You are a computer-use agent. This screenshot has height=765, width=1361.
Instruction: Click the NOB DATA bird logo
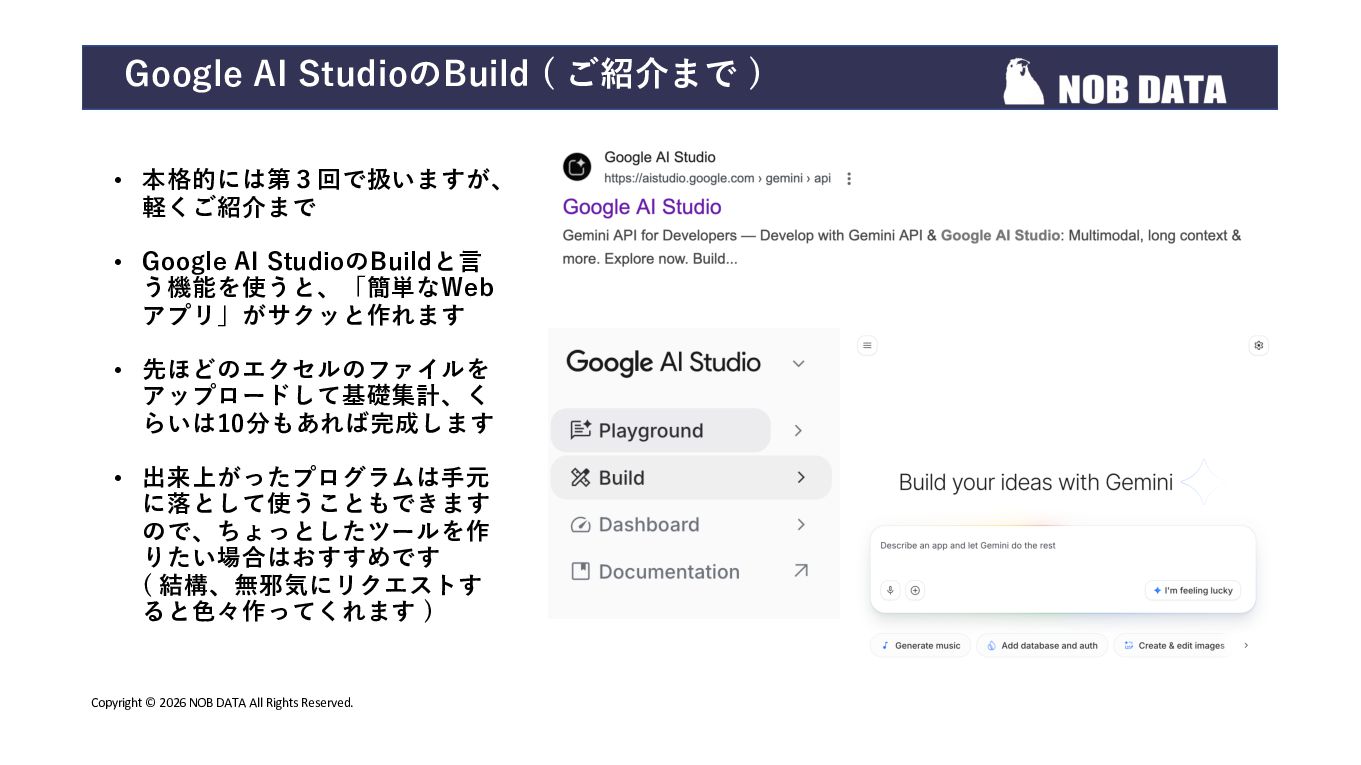1024,81
